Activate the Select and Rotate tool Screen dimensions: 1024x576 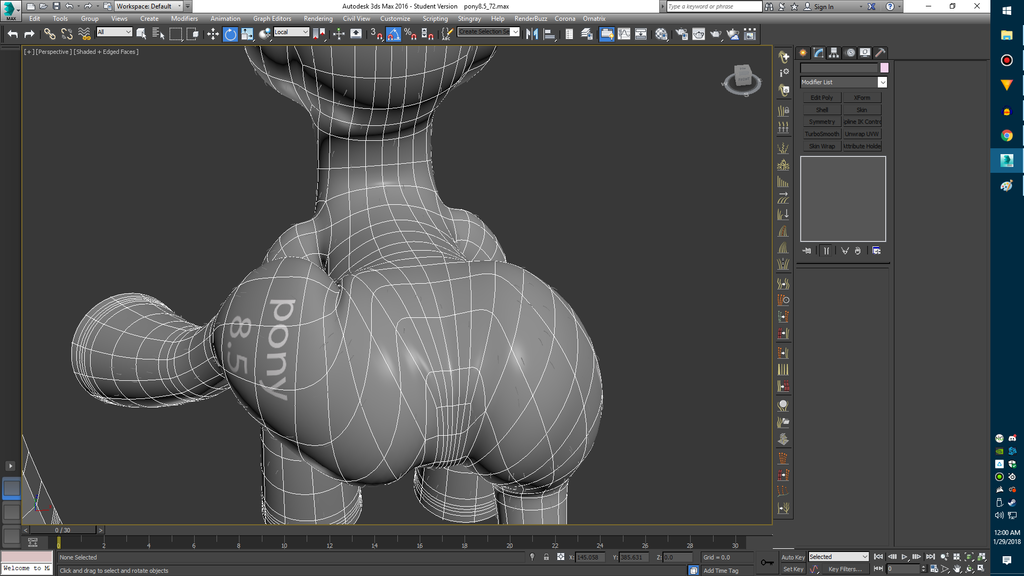[228, 33]
